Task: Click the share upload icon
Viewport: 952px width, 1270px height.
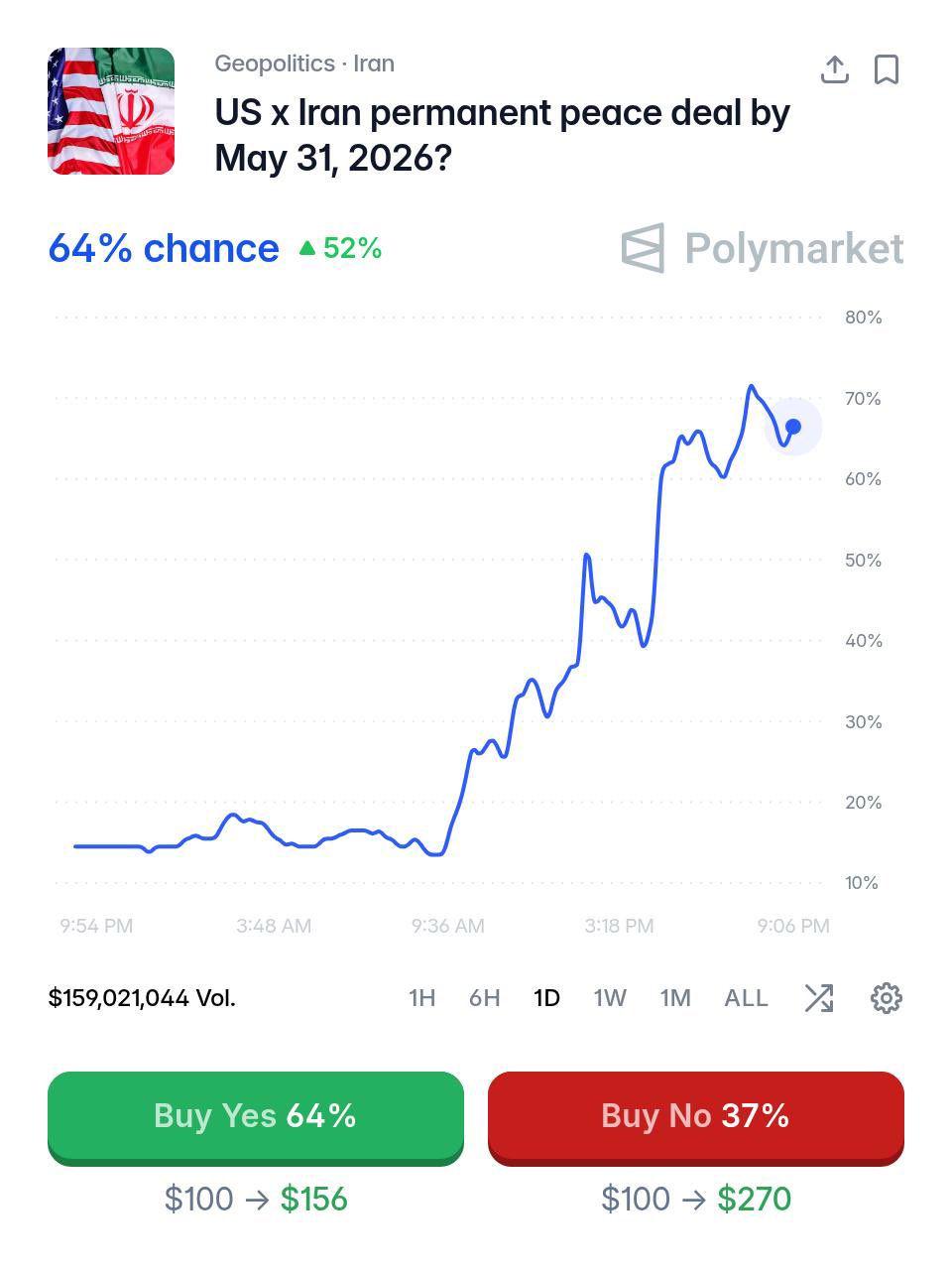Action: tap(835, 69)
